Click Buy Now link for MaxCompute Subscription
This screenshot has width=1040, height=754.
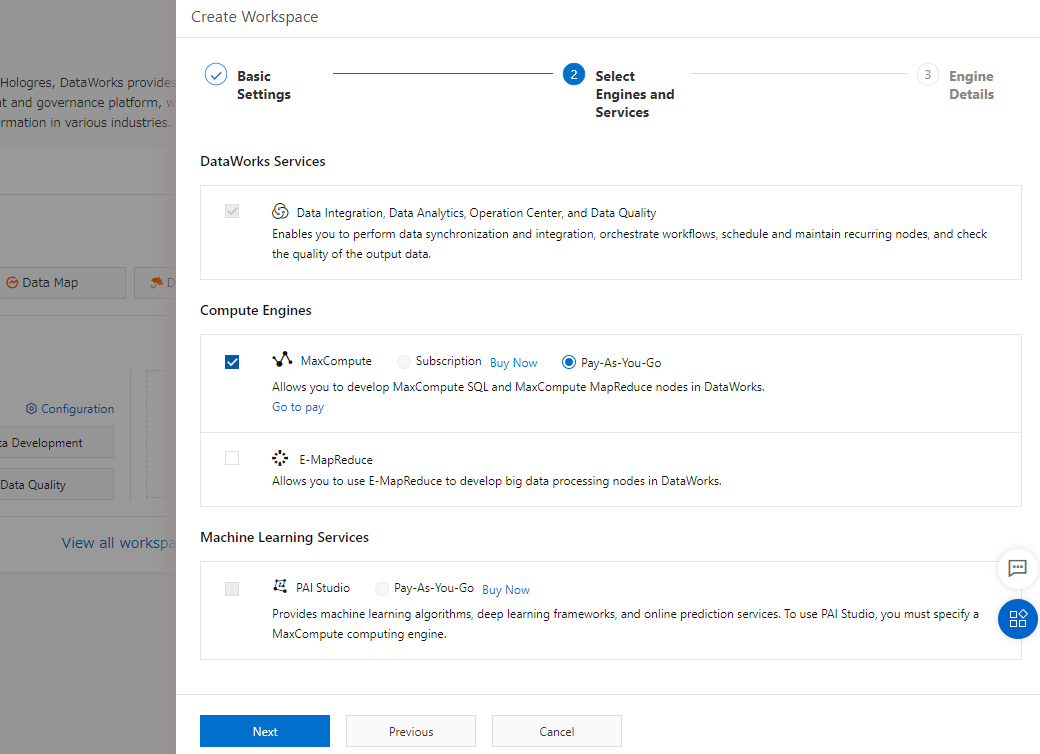click(513, 363)
